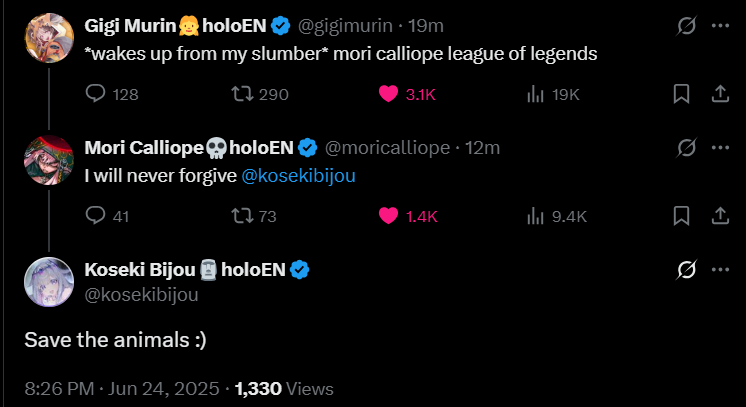Open Grok icon on Gigi Murin's tweet
This screenshot has height=407, width=746.
click(686, 26)
